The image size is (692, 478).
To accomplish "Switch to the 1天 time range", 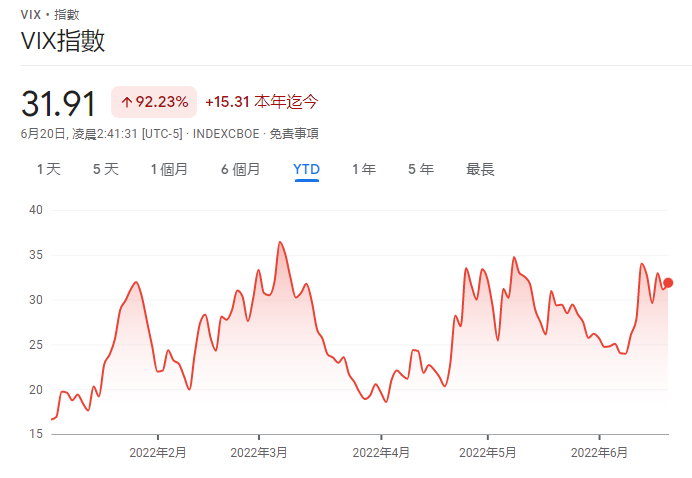I will [48, 169].
